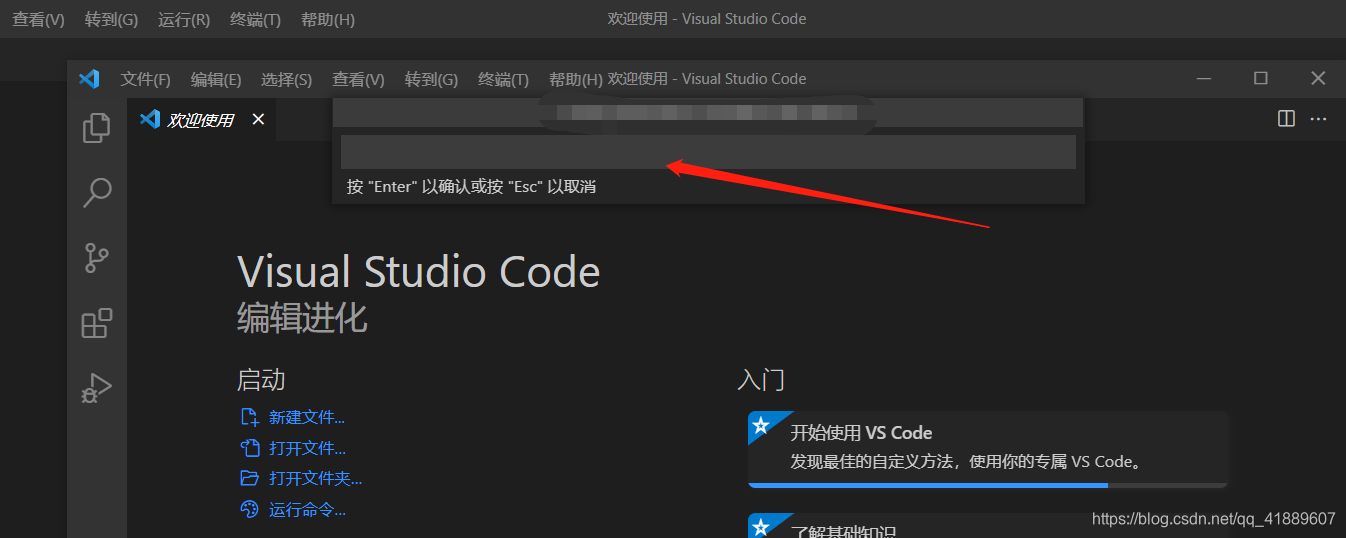This screenshot has height=538, width=1346.
Task: Click the split editor right icon
Action: [1287, 119]
